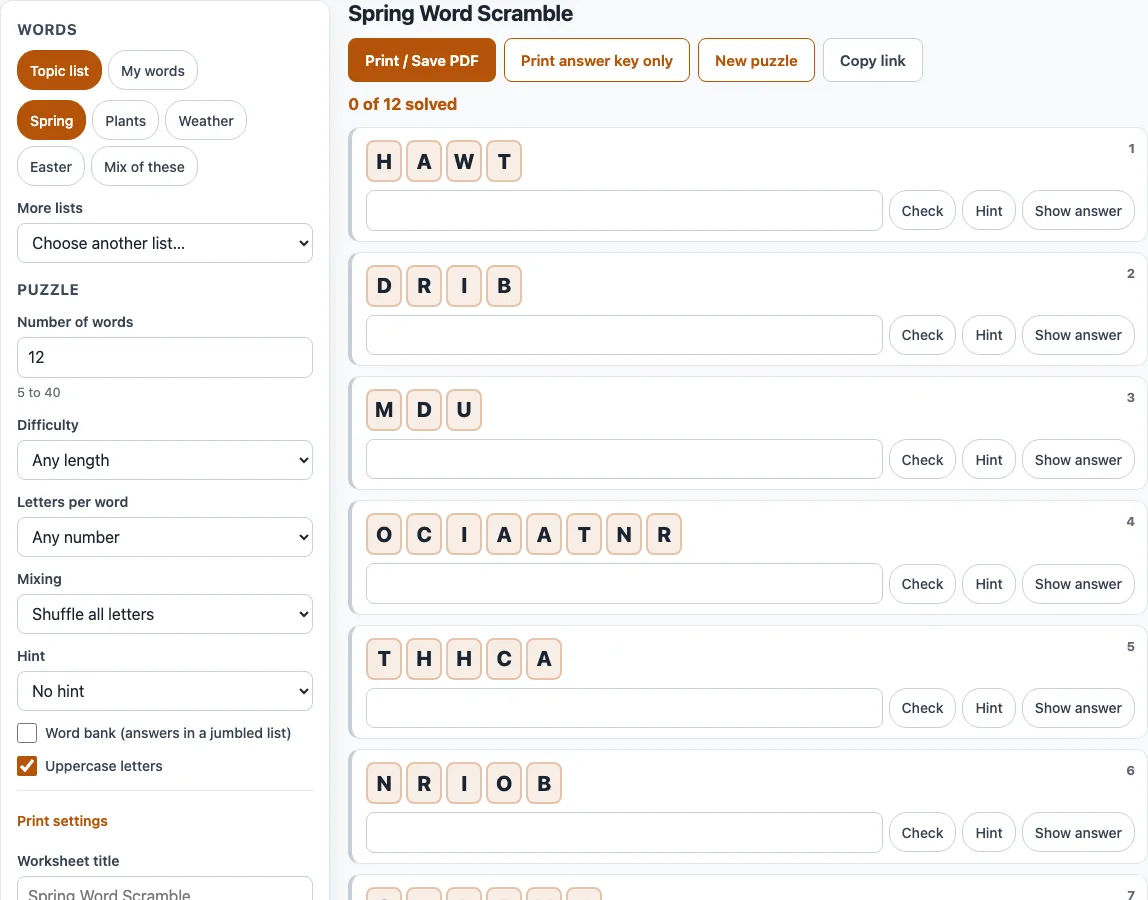Click the Print settings heading
The height and width of the screenshot is (900, 1148).
click(62, 821)
